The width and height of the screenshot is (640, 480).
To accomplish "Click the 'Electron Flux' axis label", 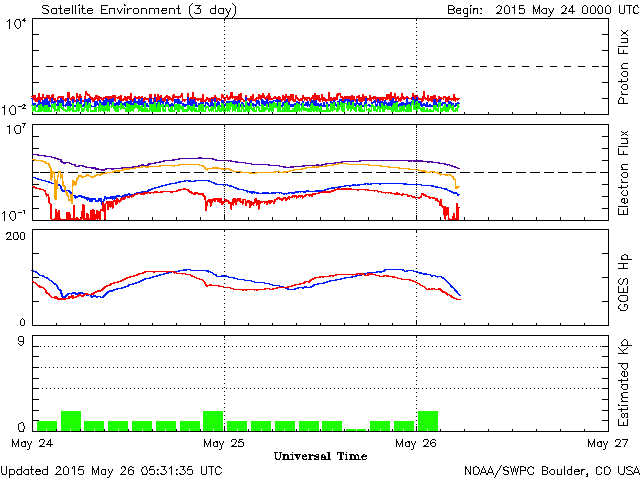I will (x=623, y=173).
